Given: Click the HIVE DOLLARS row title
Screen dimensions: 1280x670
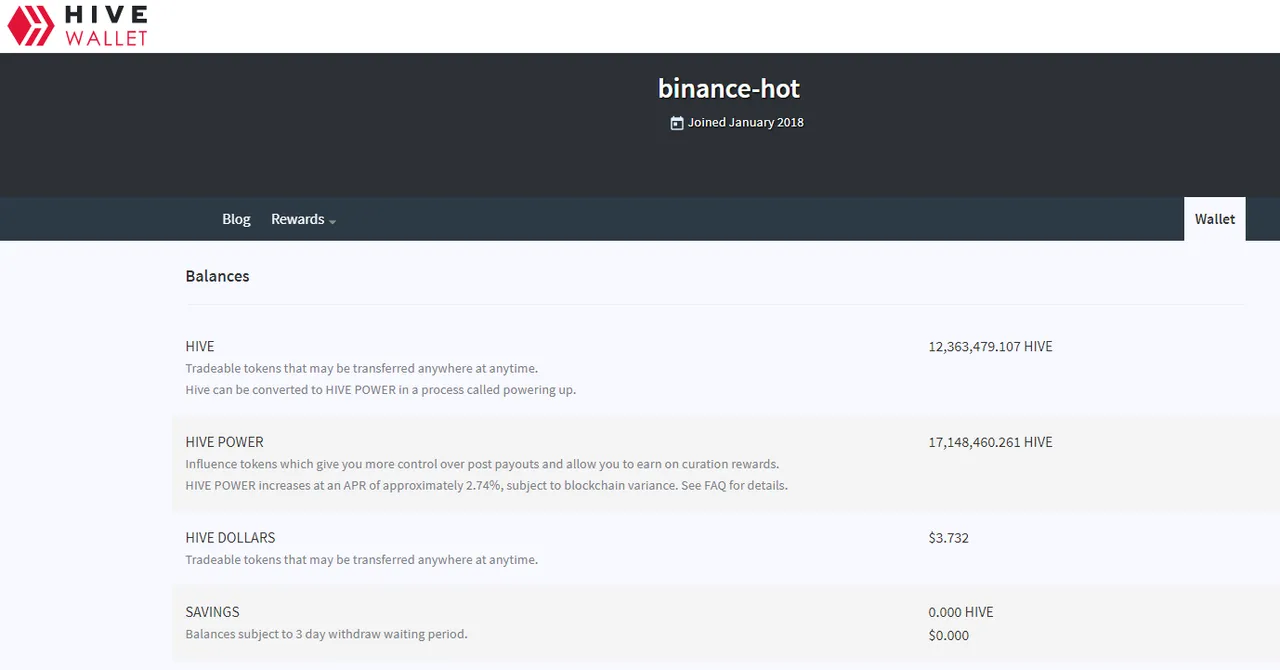Looking at the screenshot, I should click(x=230, y=538).
